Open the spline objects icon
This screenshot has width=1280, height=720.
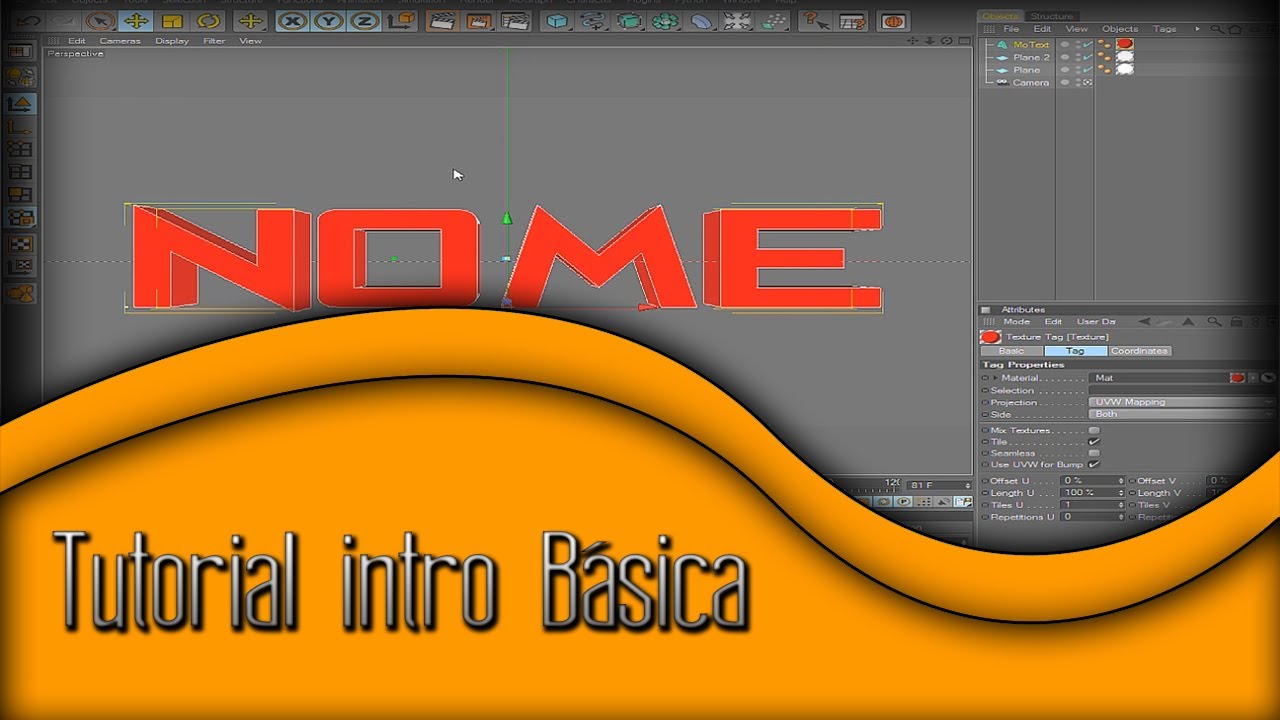(595, 20)
